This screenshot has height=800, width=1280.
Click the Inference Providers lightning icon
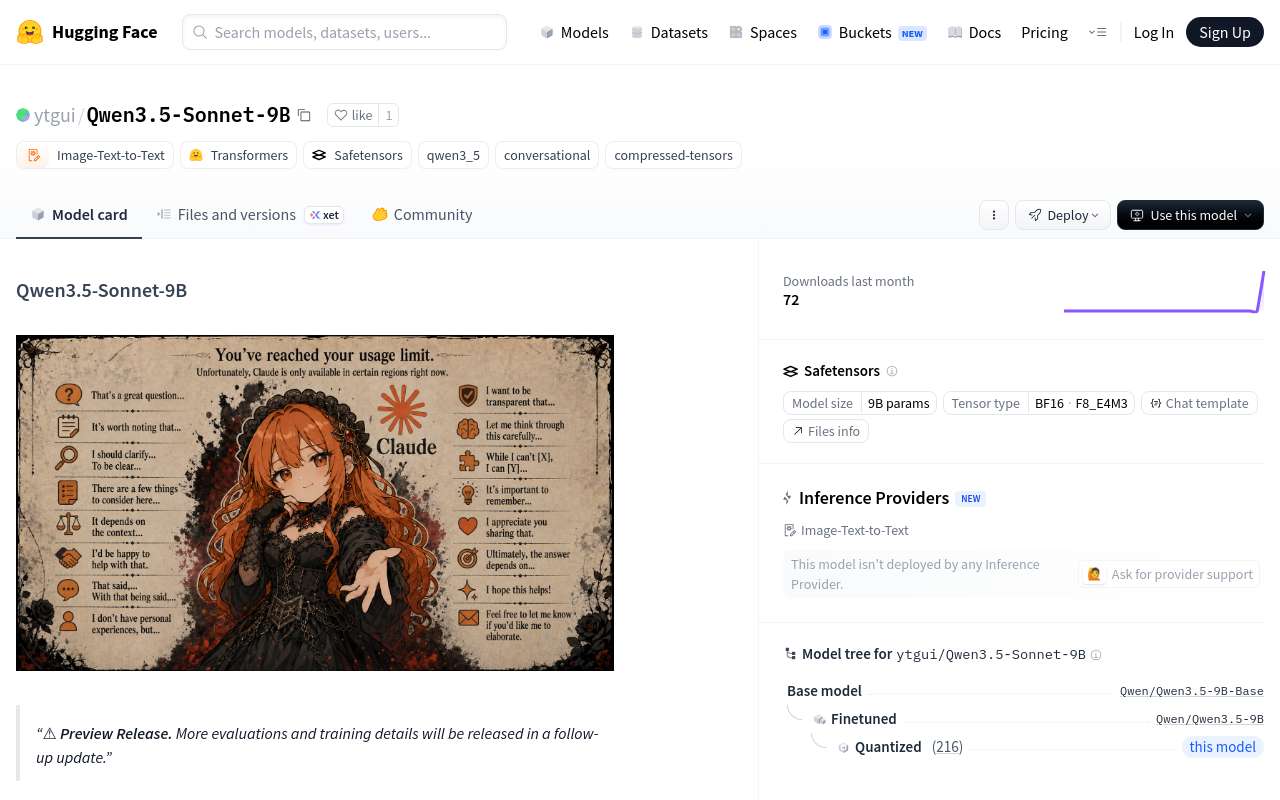click(788, 498)
